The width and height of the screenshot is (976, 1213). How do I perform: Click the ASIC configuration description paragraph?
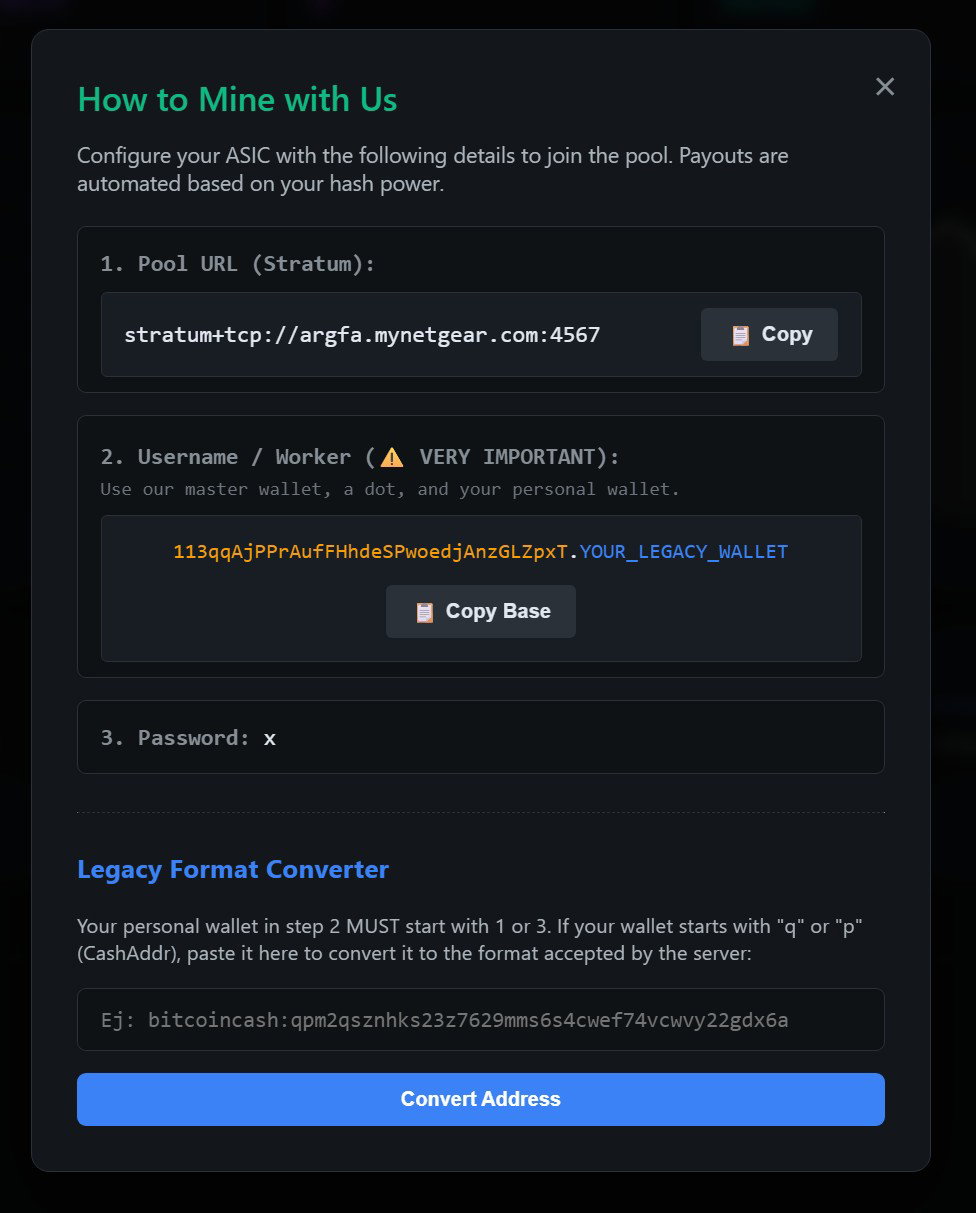point(433,170)
